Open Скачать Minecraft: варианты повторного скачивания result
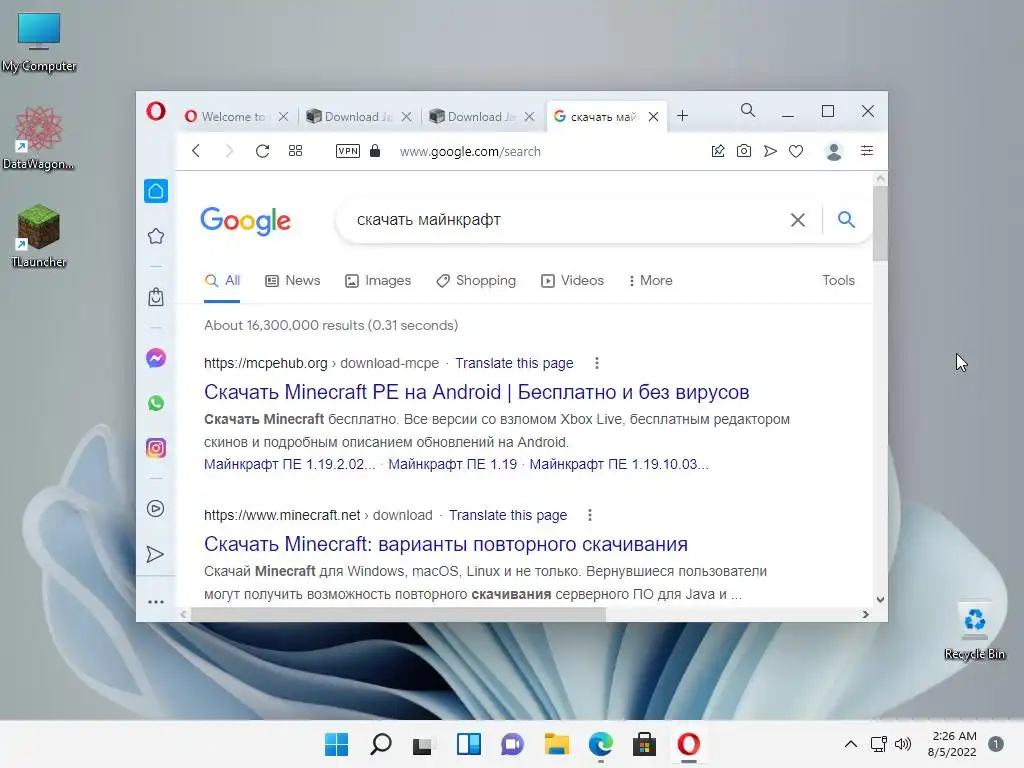Image resolution: width=1024 pixels, height=768 pixels. click(445, 544)
